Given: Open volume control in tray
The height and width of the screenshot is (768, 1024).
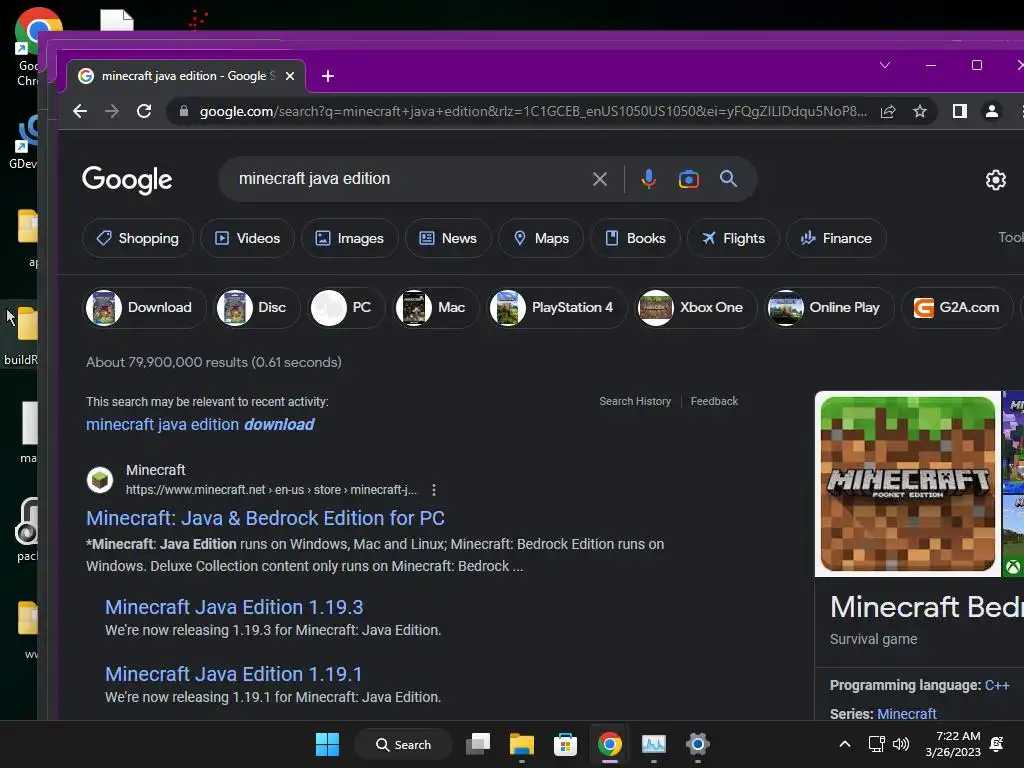Looking at the screenshot, I should 901,744.
